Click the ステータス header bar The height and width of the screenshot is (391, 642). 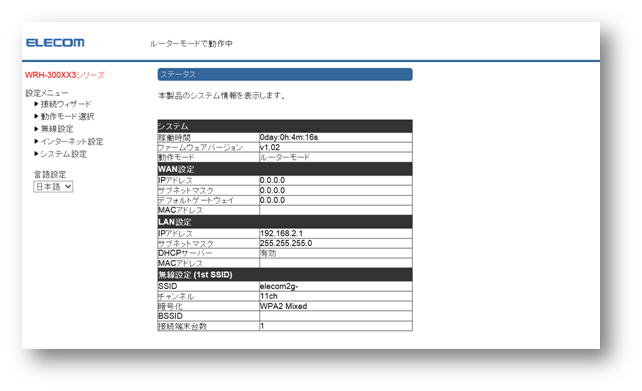click(x=285, y=75)
